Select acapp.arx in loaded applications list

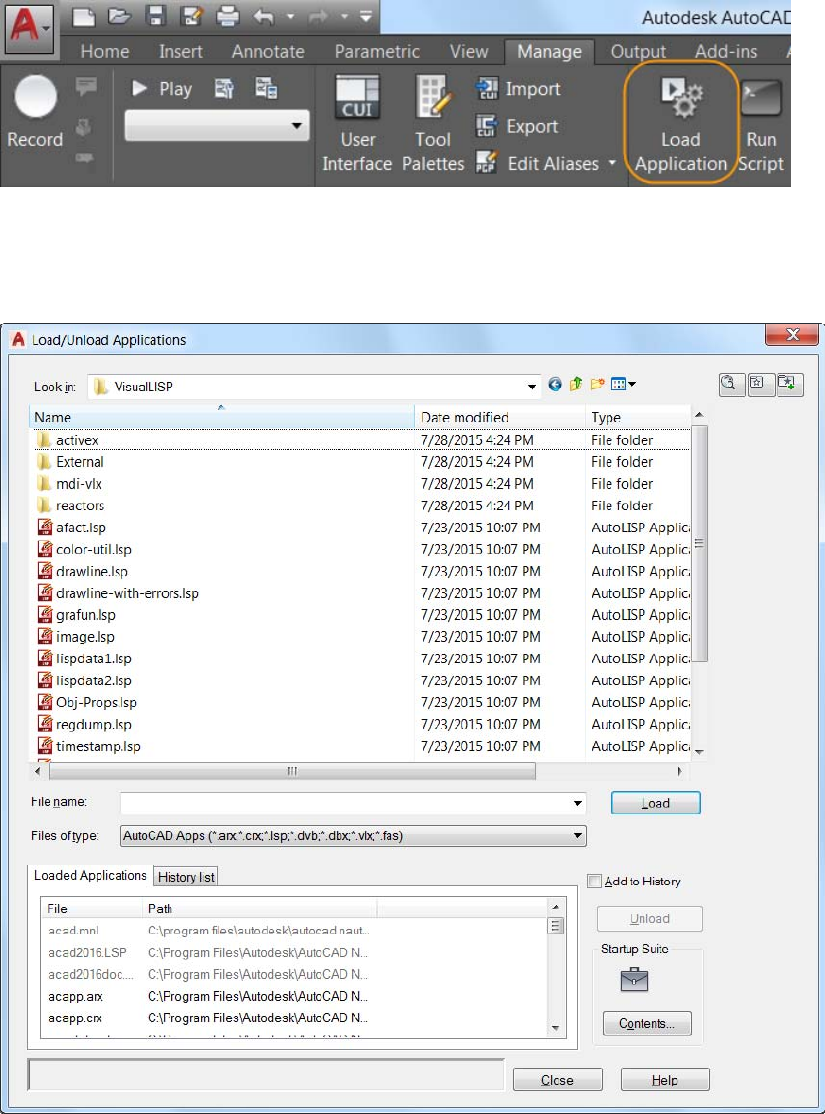[x=75, y=996]
